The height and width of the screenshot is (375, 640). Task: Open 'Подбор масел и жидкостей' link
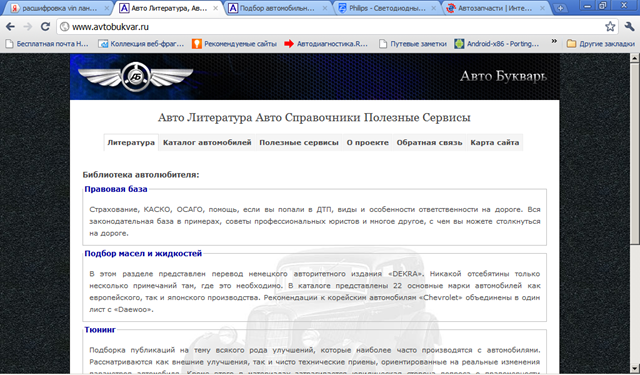[x=143, y=253]
